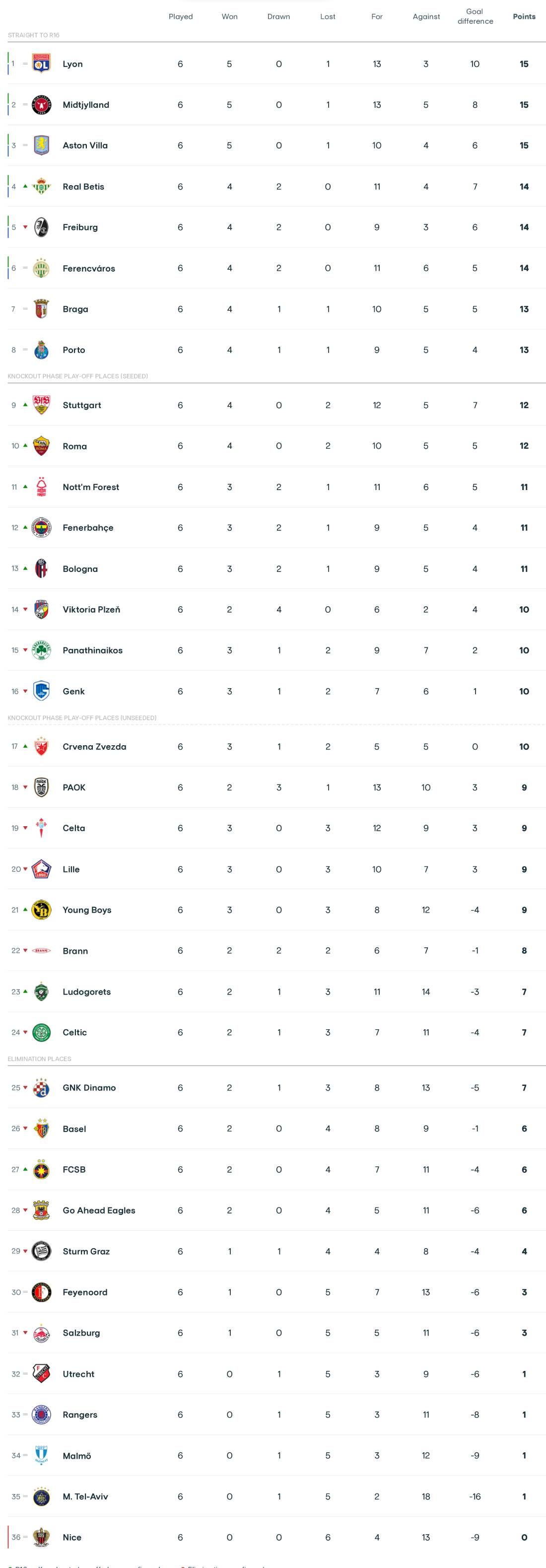
Task: Click the Stuttgart club crest
Action: coord(41,405)
